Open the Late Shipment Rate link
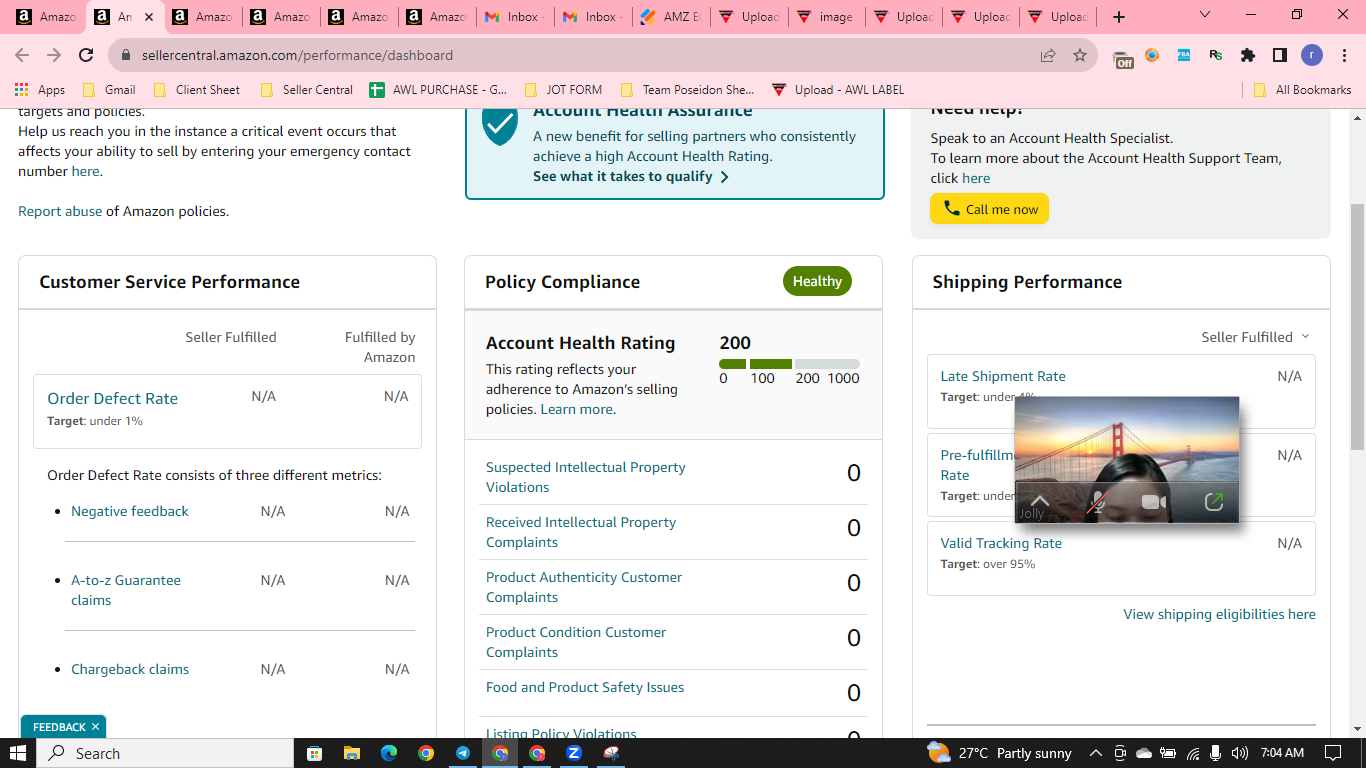Screen dimensions: 1366x768 pyautogui.click(x=1003, y=376)
